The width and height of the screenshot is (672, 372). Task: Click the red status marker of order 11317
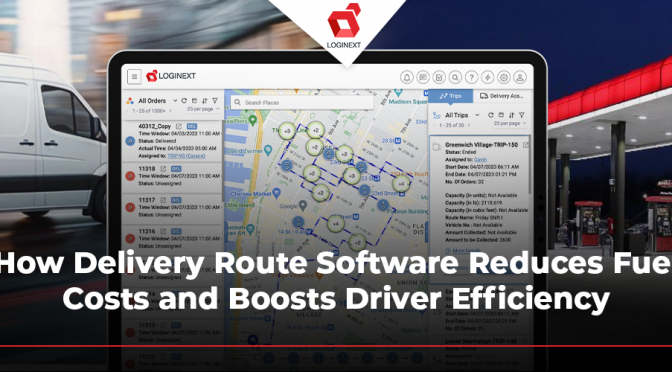pos(130,207)
